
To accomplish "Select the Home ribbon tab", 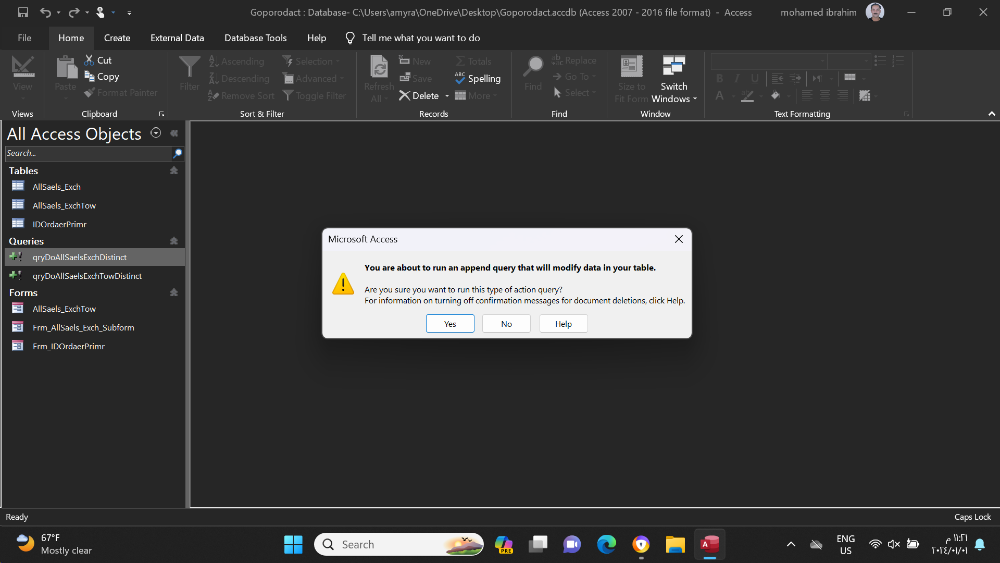I will point(71,38).
